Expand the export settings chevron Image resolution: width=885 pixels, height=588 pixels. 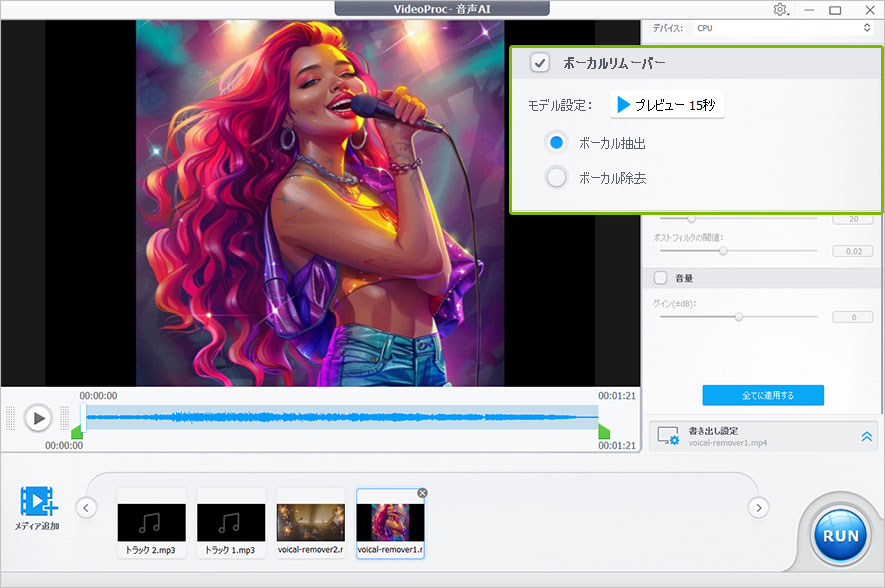(x=866, y=436)
